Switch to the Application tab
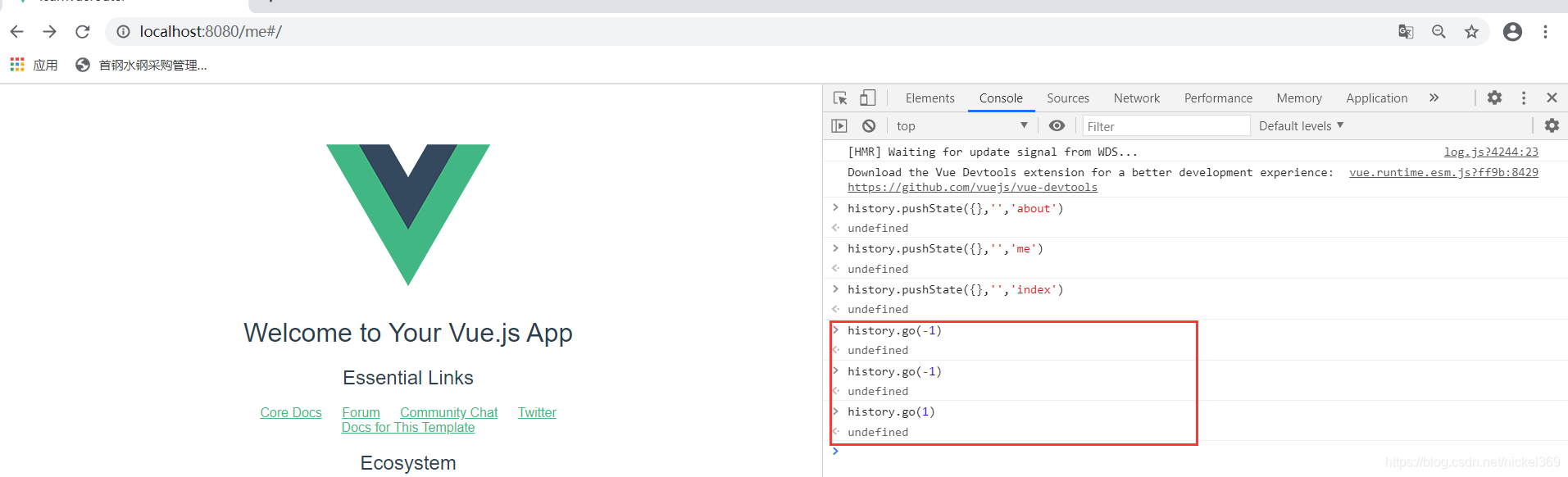Image resolution: width=1568 pixels, height=477 pixels. tap(1376, 98)
